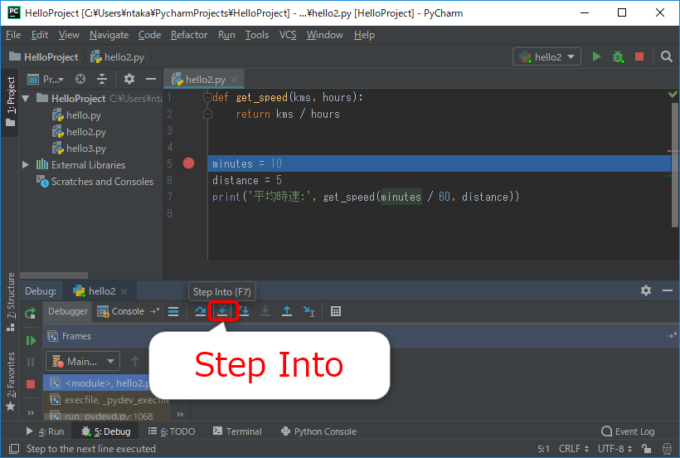The width and height of the screenshot is (680, 458).
Task: Click the Step Out debugger icon
Action: pos(287,311)
